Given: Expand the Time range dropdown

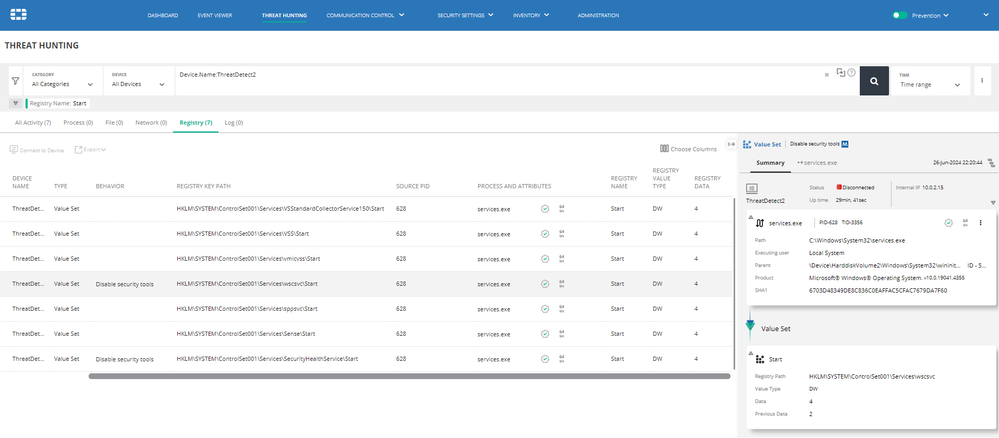Looking at the screenshot, I should (x=930, y=84).
